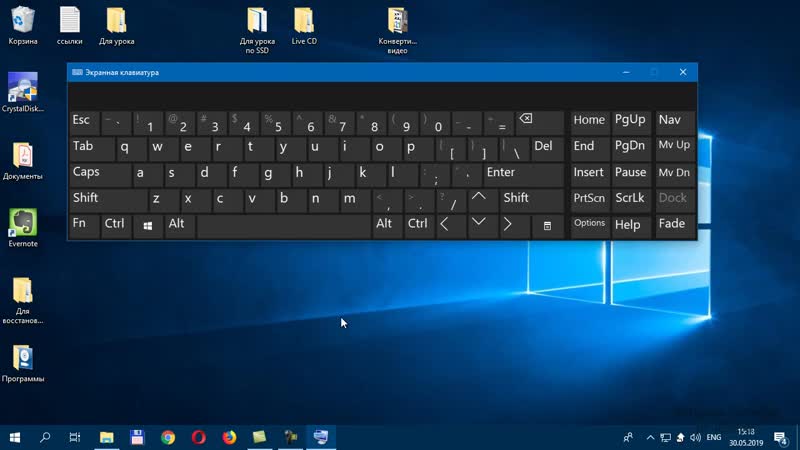Select the Live CD folder icon
Screen dimensions: 800x450
tap(304, 26)
